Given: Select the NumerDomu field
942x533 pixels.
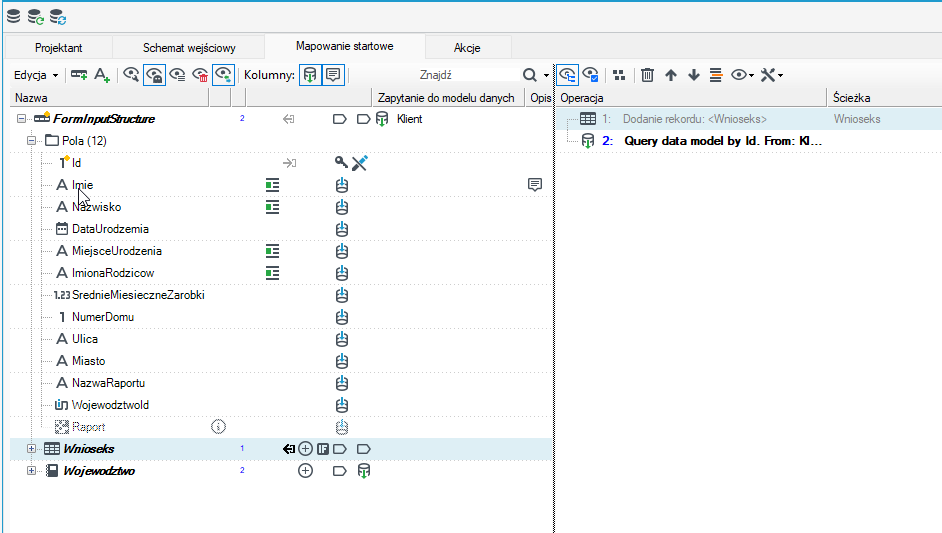Looking at the screenshot, I should (103, 317).
